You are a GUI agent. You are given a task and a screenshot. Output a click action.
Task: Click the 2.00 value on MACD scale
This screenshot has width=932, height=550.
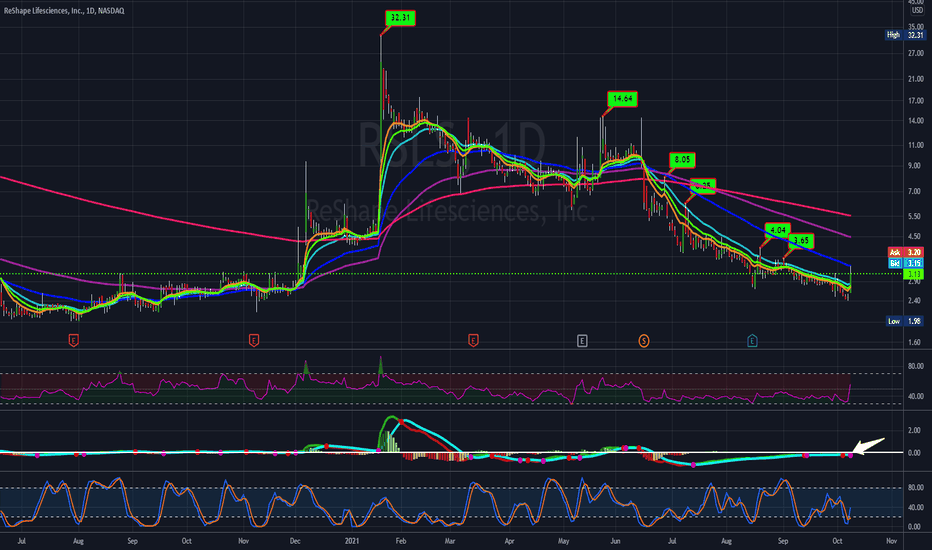(x=915, y=430)
